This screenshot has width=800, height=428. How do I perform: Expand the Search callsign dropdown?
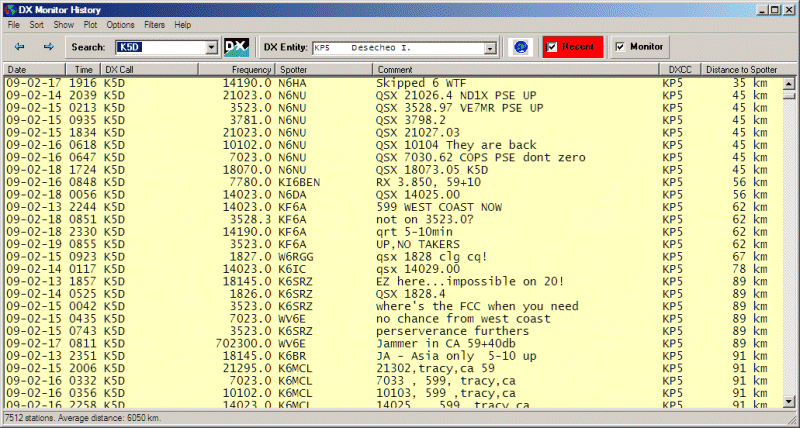pyautogui.click(x=211, y=47)
